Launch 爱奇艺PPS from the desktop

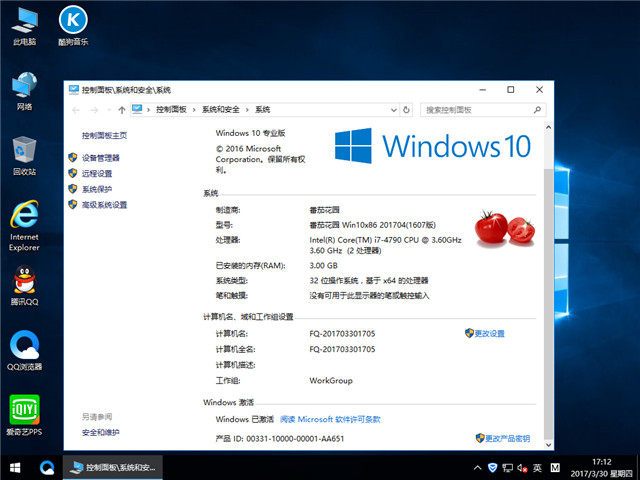click(x=24, y=415)
